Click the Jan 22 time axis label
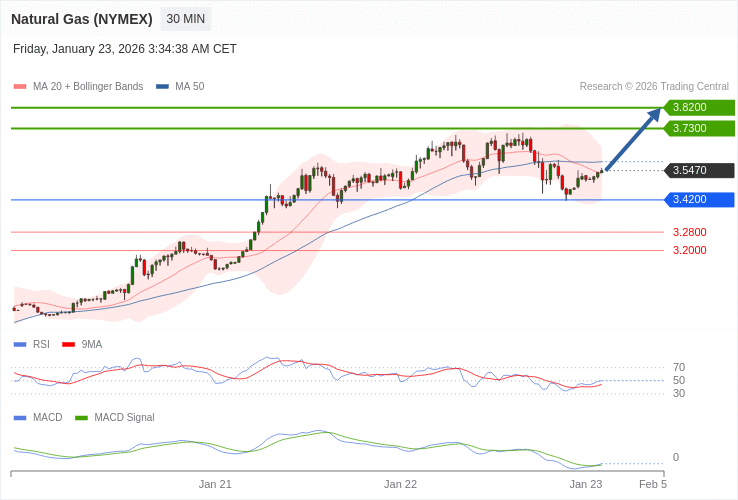 coord(401,484)
